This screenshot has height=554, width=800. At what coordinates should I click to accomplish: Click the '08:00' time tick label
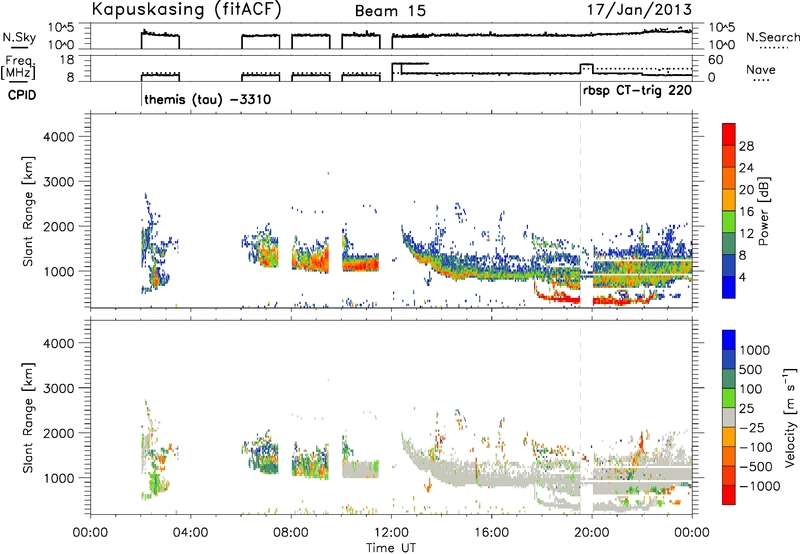pyautogui.click(x=291, y=533)
